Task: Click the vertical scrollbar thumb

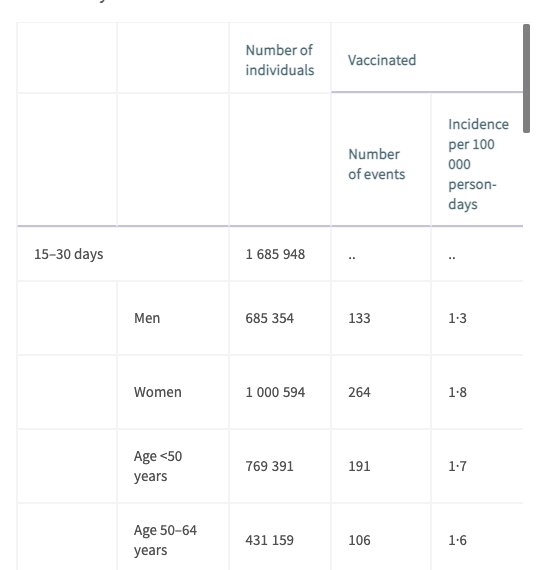Action: (x=526, y=79)
